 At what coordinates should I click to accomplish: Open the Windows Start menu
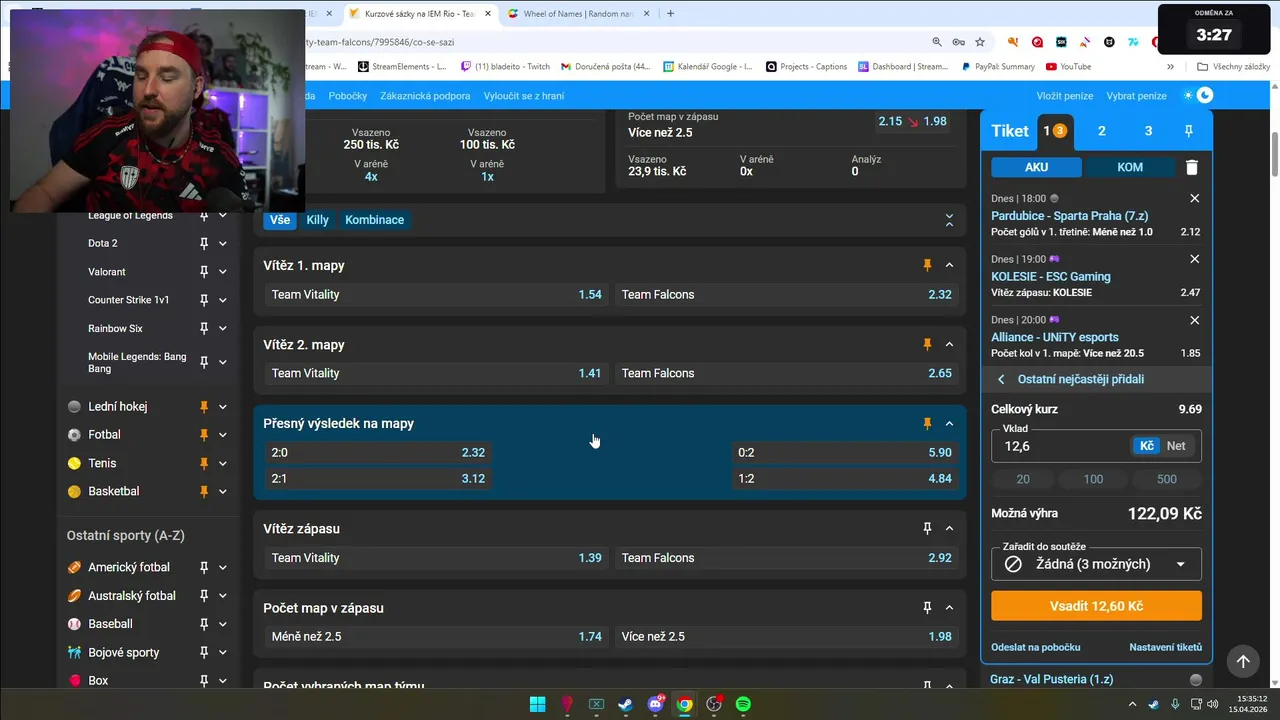point(537,704)
